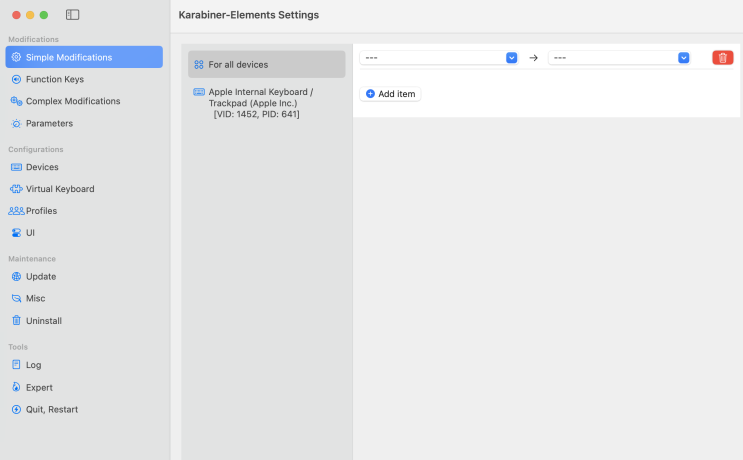Image resolution: width=743 pixels, height=460 pixels.
Task: Click the Parameters sidebar icon
Action: pyautogui.click(x=16, y=123)
